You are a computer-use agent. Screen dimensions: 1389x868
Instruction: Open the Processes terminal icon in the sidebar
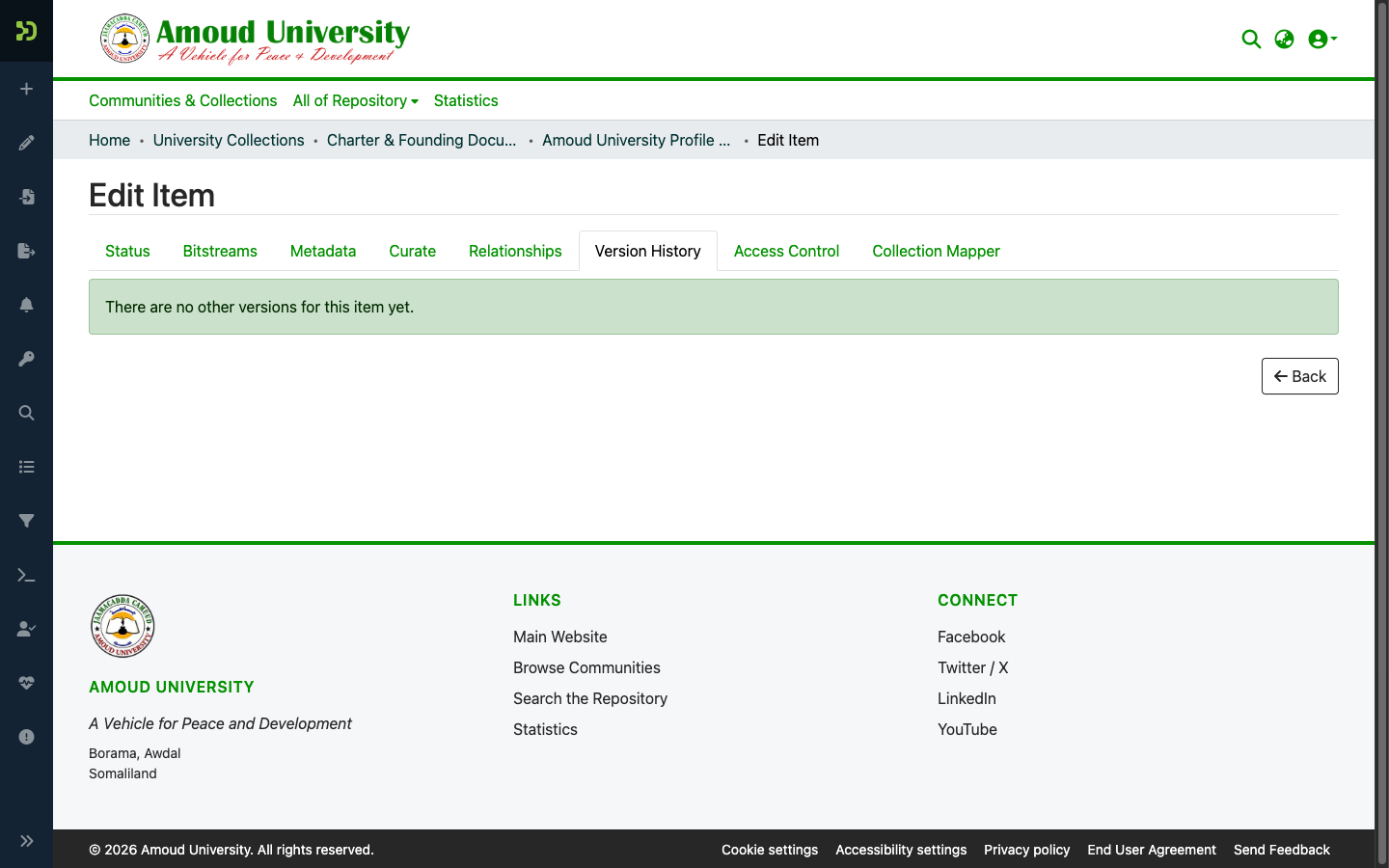[26, 575]
